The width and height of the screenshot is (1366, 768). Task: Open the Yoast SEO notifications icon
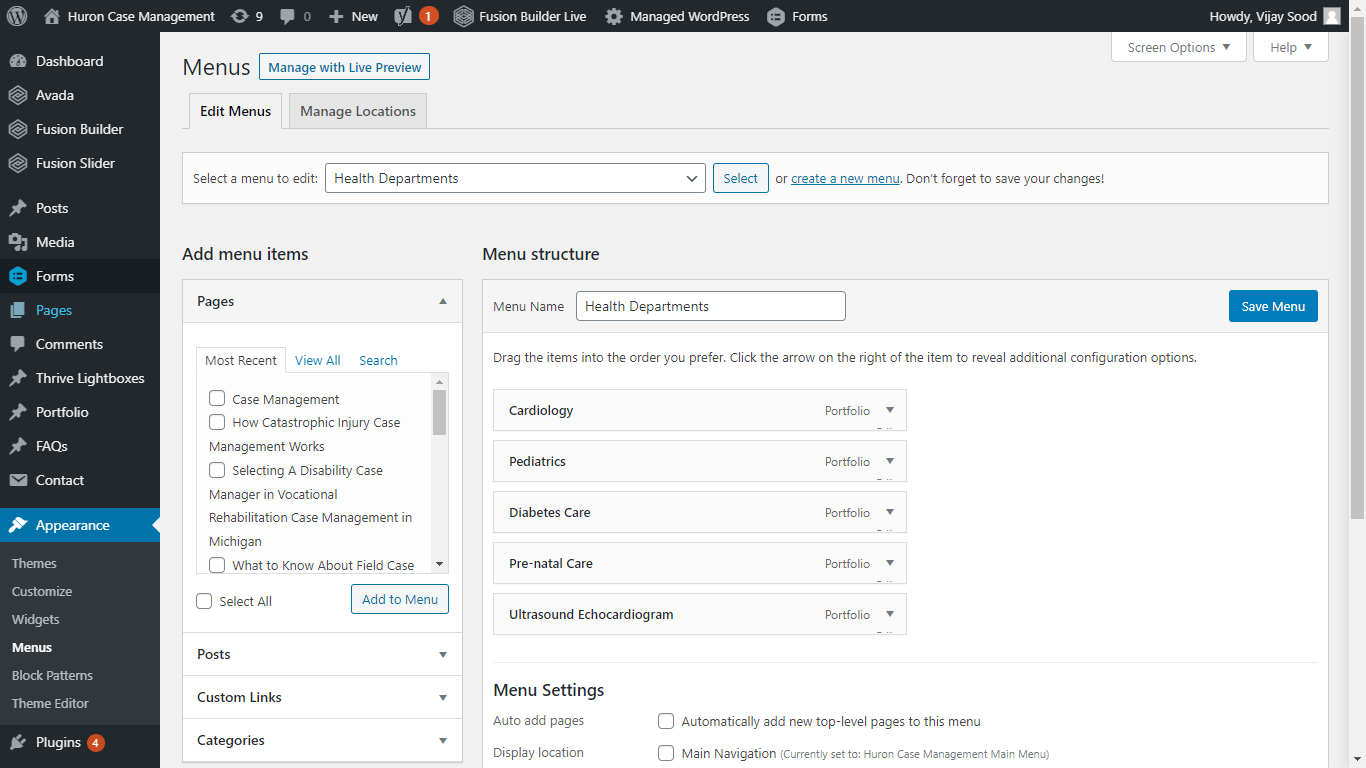click(x=402, y=16)
